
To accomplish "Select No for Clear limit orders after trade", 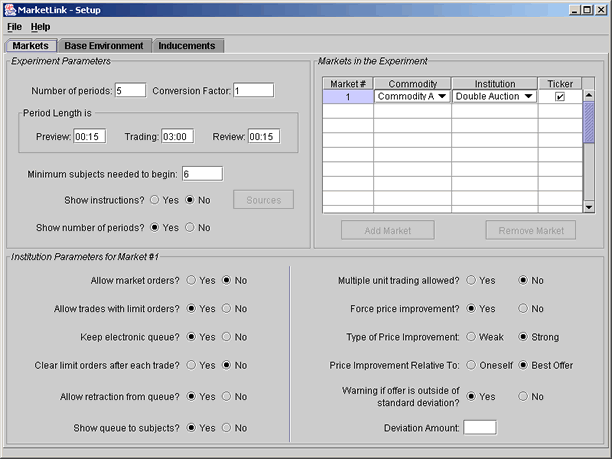I will (x=226, y=365).
